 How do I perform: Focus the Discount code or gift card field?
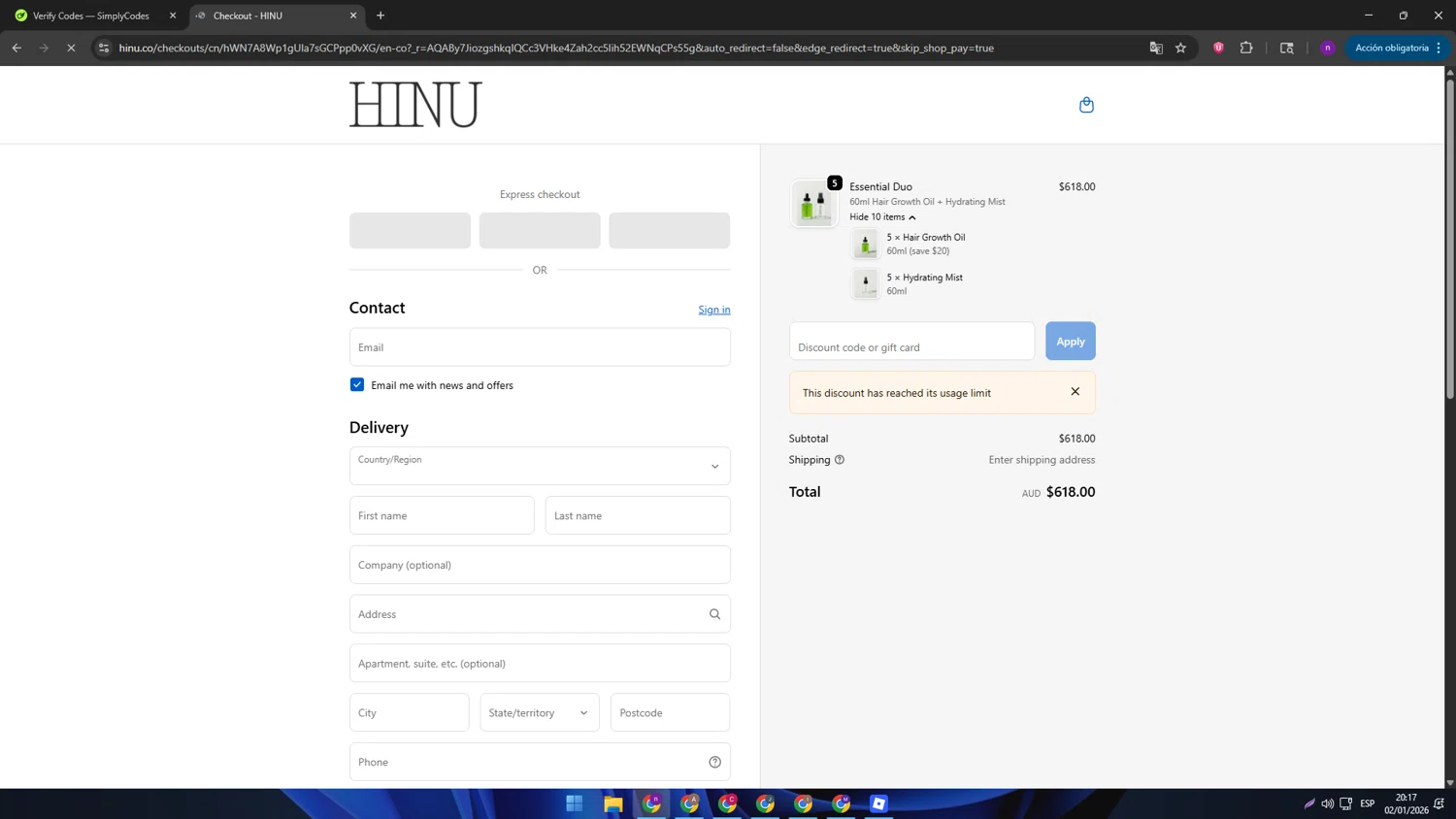click(x=912, y=342)
